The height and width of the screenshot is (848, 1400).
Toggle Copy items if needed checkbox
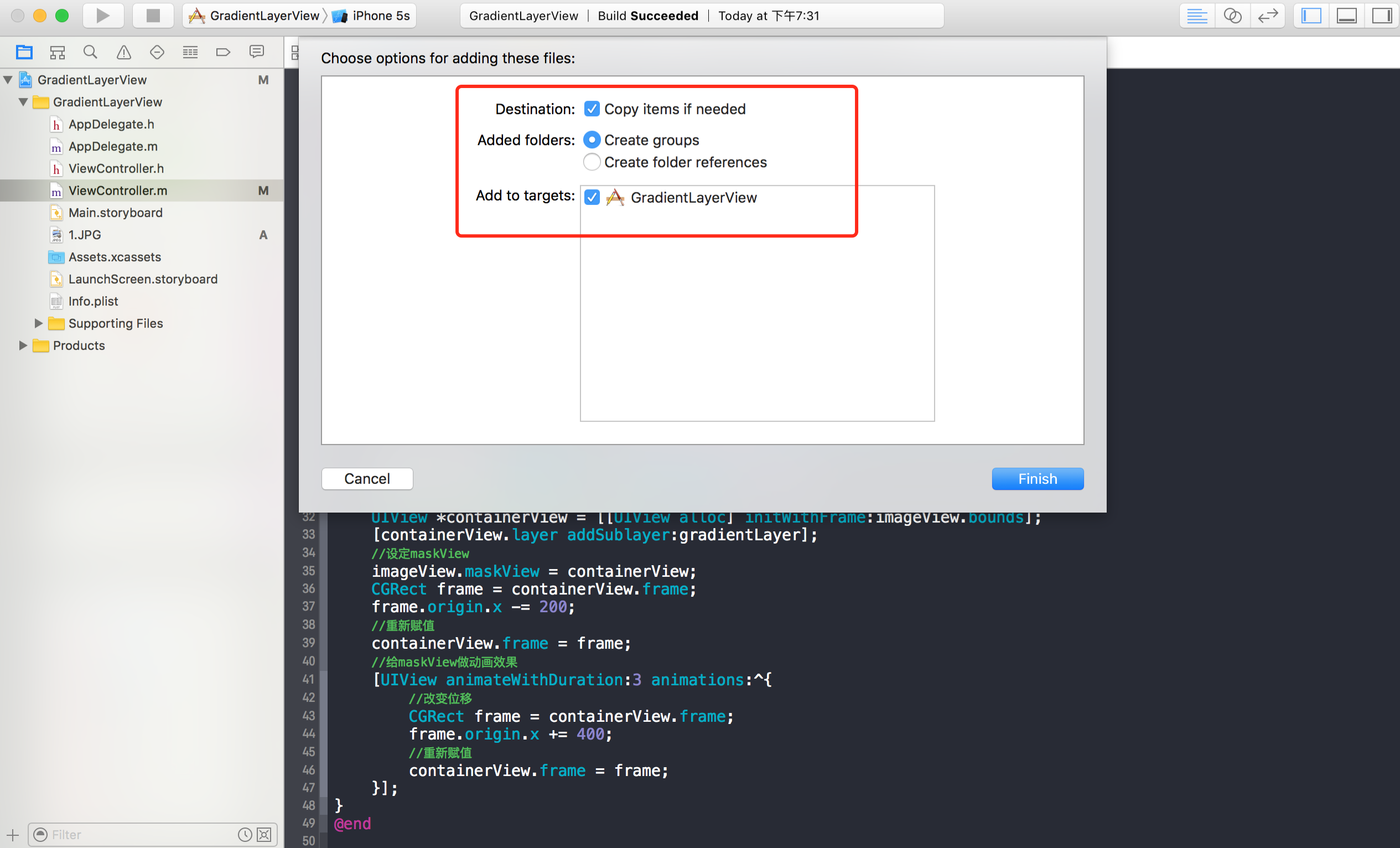click(x=590, y=109)
